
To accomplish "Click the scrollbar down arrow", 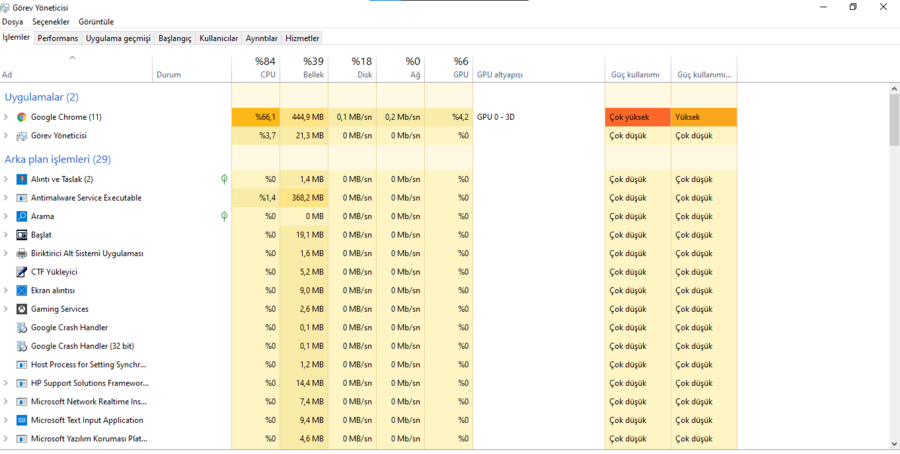I will click(894, 444).
